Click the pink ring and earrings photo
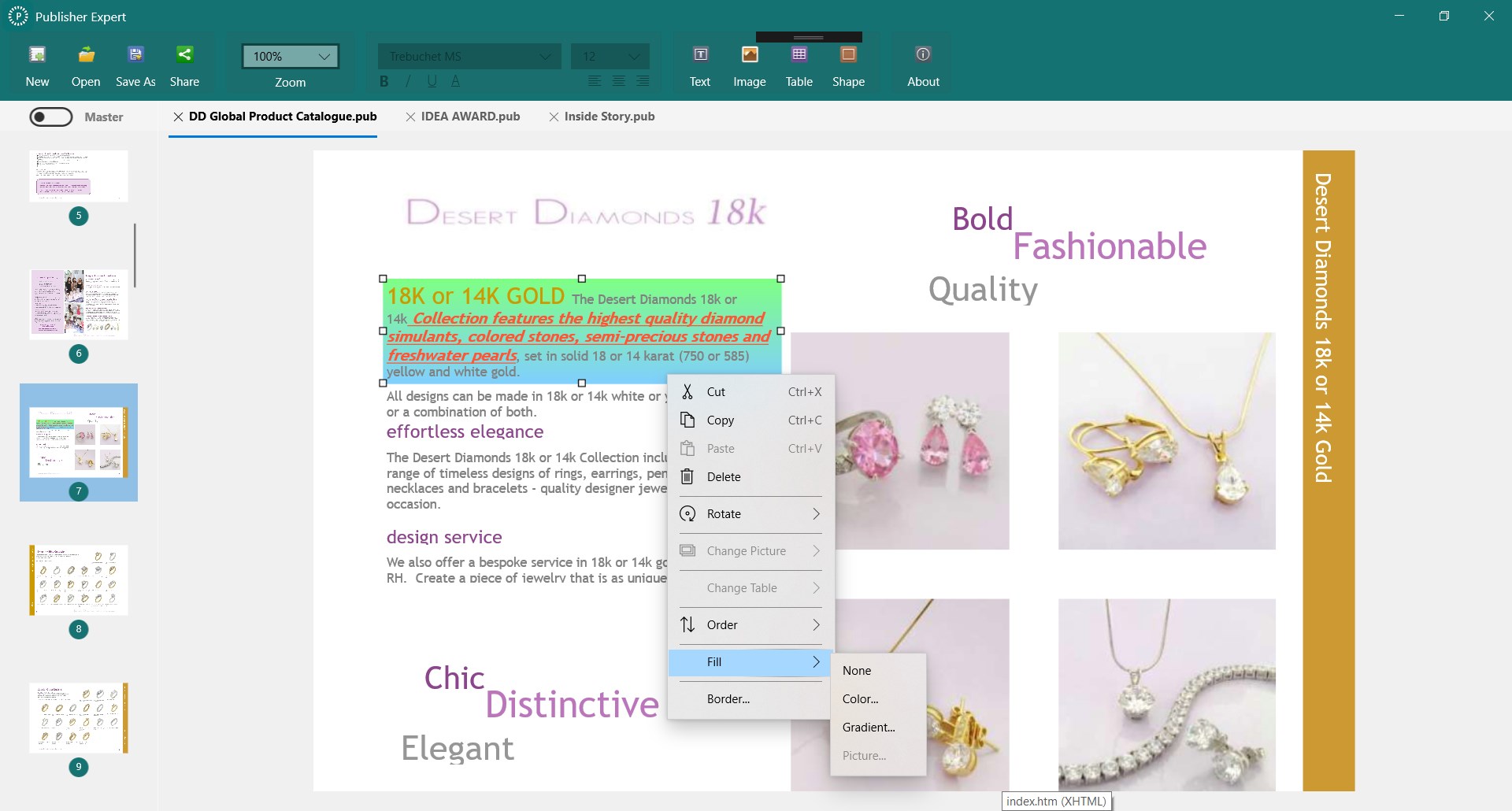Image resolution: width=1512 pixels, height=811 pixels. (900, 441)
